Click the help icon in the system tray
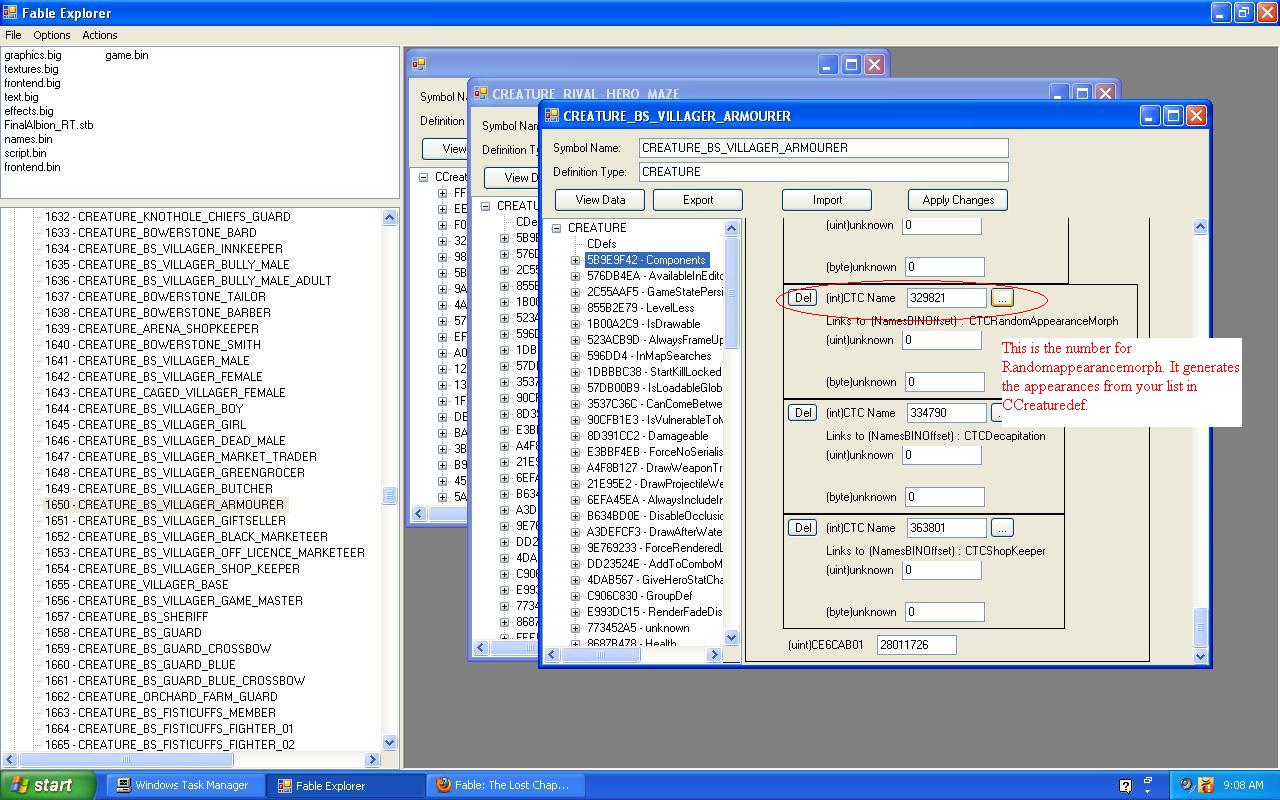1280x800 pixels. pos(1125,785)
